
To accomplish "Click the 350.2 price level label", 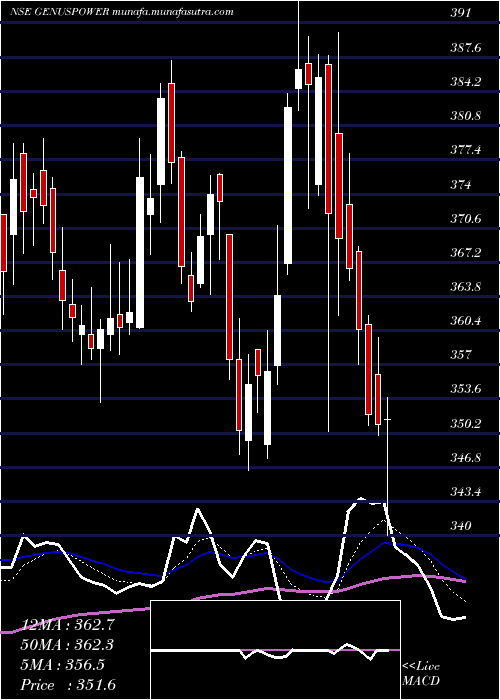I will coord(466,423).
